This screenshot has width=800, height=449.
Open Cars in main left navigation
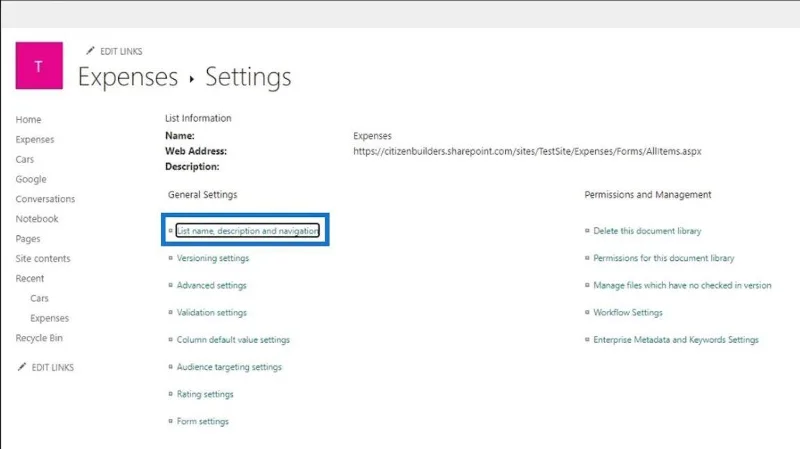point(24,159)
